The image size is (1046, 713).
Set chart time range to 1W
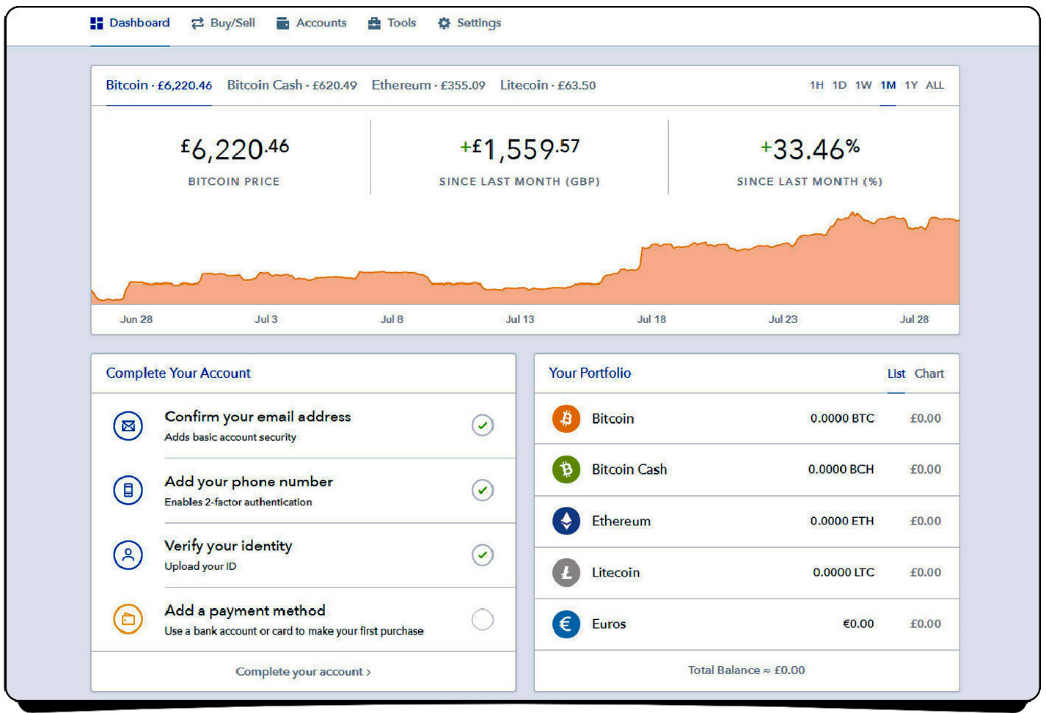tap(863, 85)
